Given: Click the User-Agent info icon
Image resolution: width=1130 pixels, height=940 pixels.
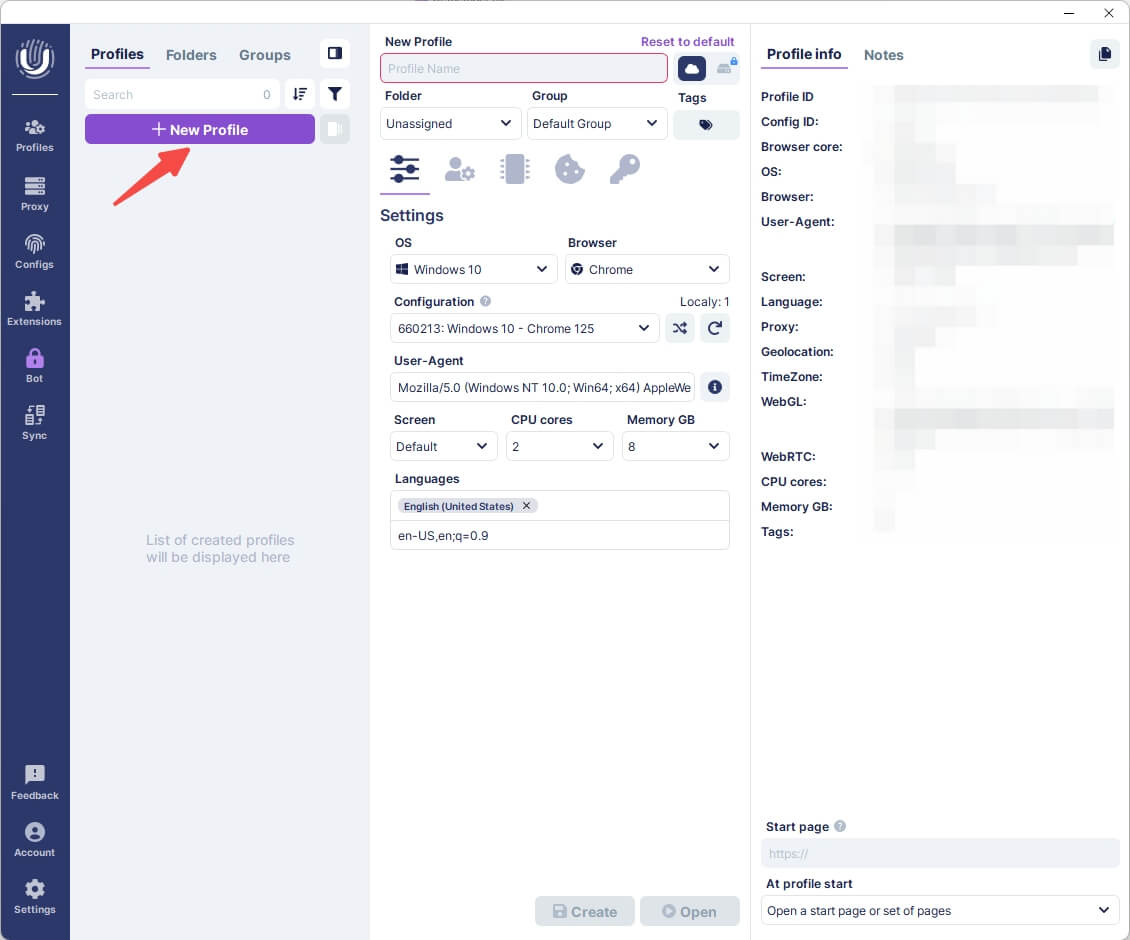Looking at the screenshot, I should [714, 387].
